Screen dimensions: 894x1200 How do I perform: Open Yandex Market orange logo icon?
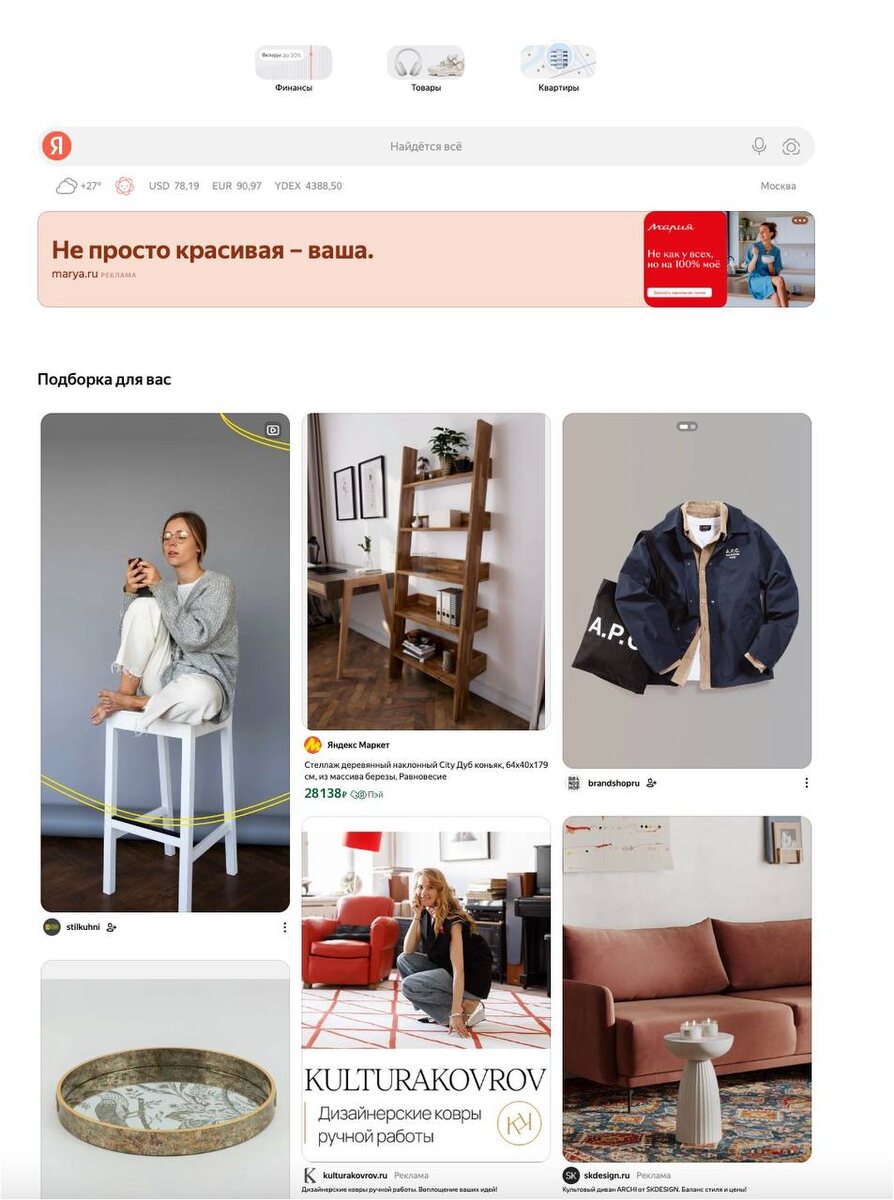pyautogui.click(x=313, y=745)
